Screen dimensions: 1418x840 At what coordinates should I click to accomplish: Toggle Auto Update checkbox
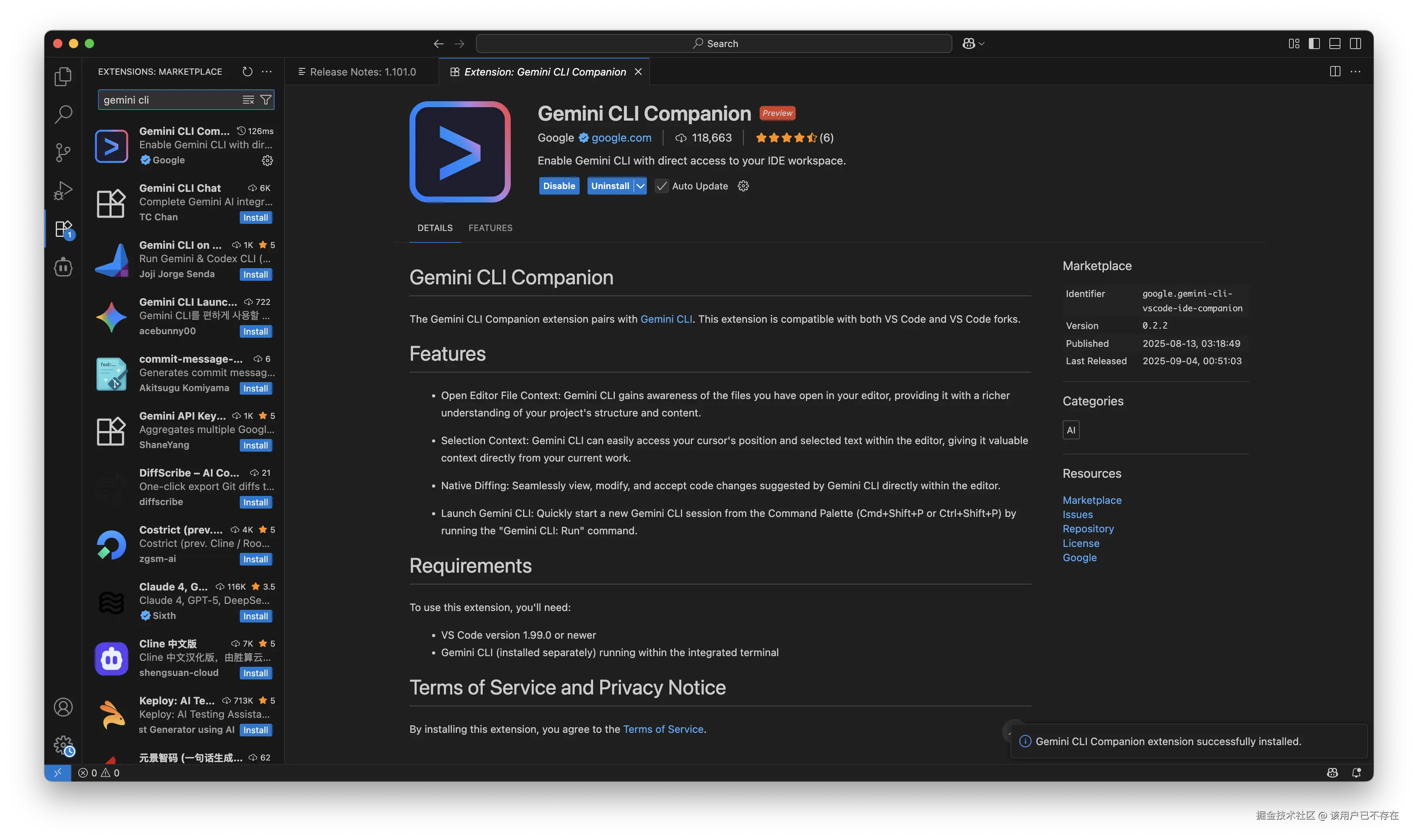tap(662, 185)
